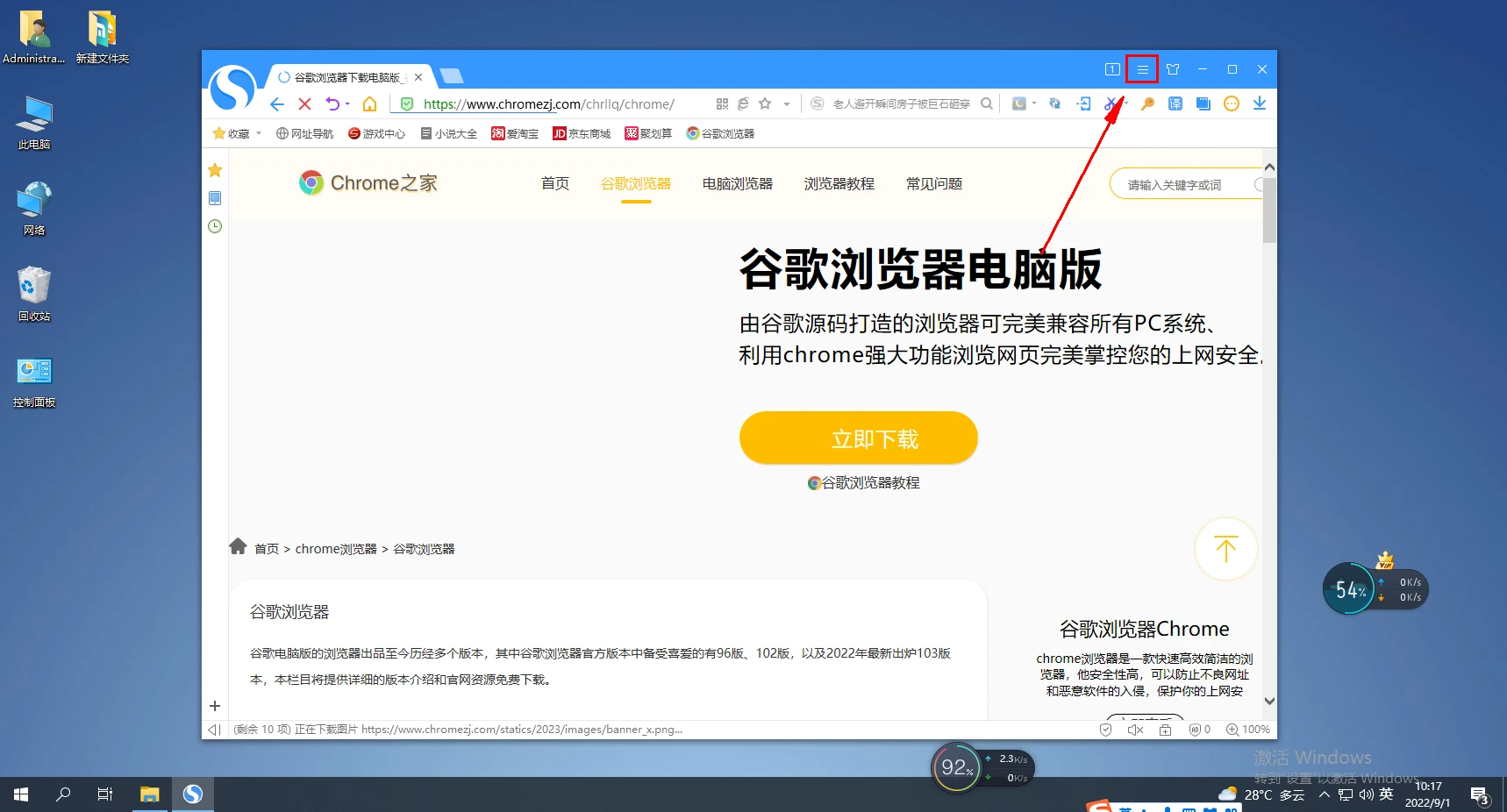
Task: Click the refresh/sync extension icon in toolbar
Action: coord(1055,103)
